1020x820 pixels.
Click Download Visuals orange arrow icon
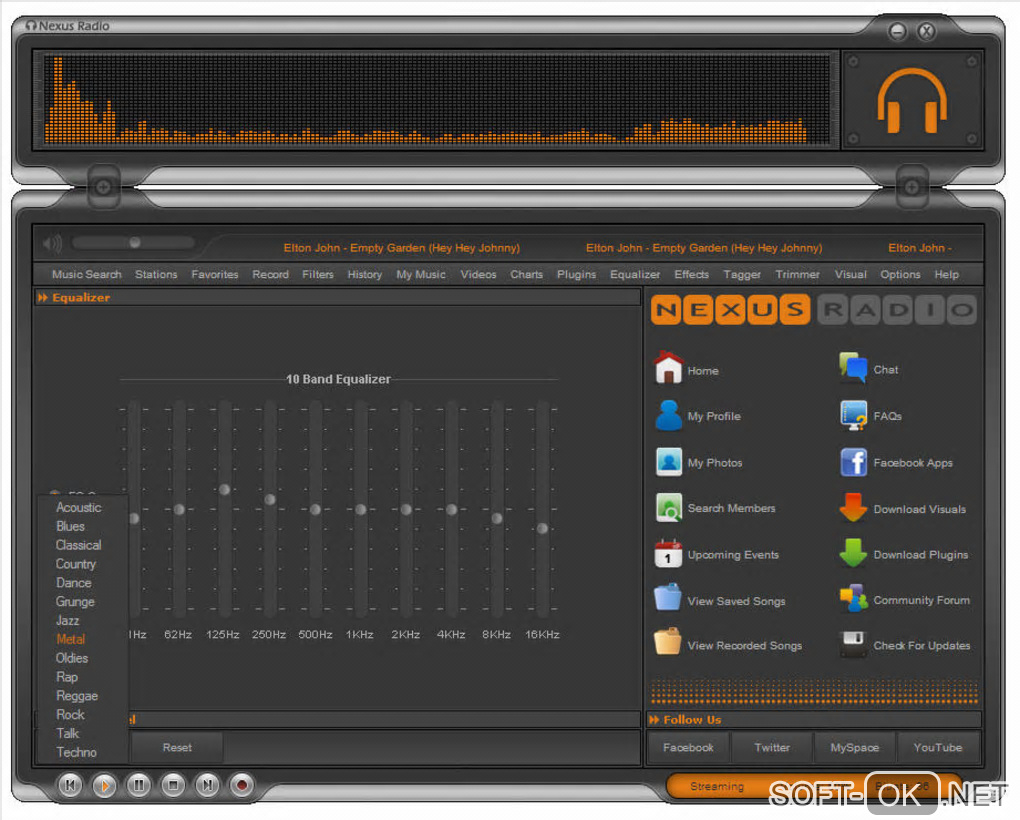point(853,508)
